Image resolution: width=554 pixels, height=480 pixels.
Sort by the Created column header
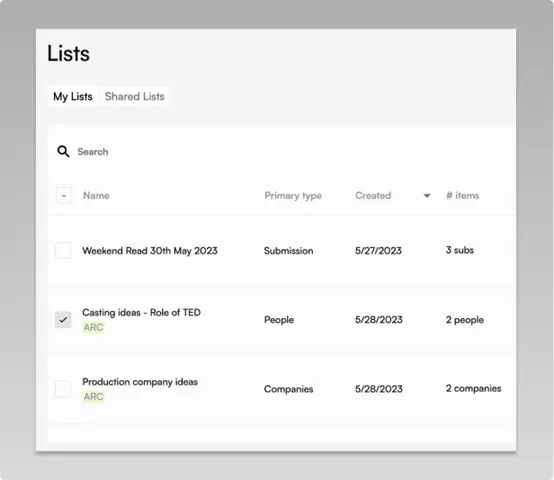(x=373, y=196)
